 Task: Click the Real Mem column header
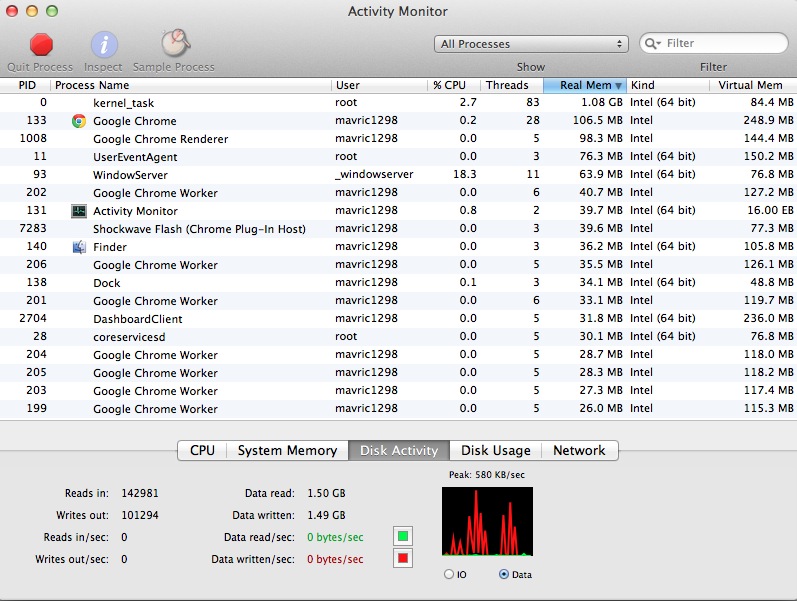pyautogui.click(x=585, y=85)
